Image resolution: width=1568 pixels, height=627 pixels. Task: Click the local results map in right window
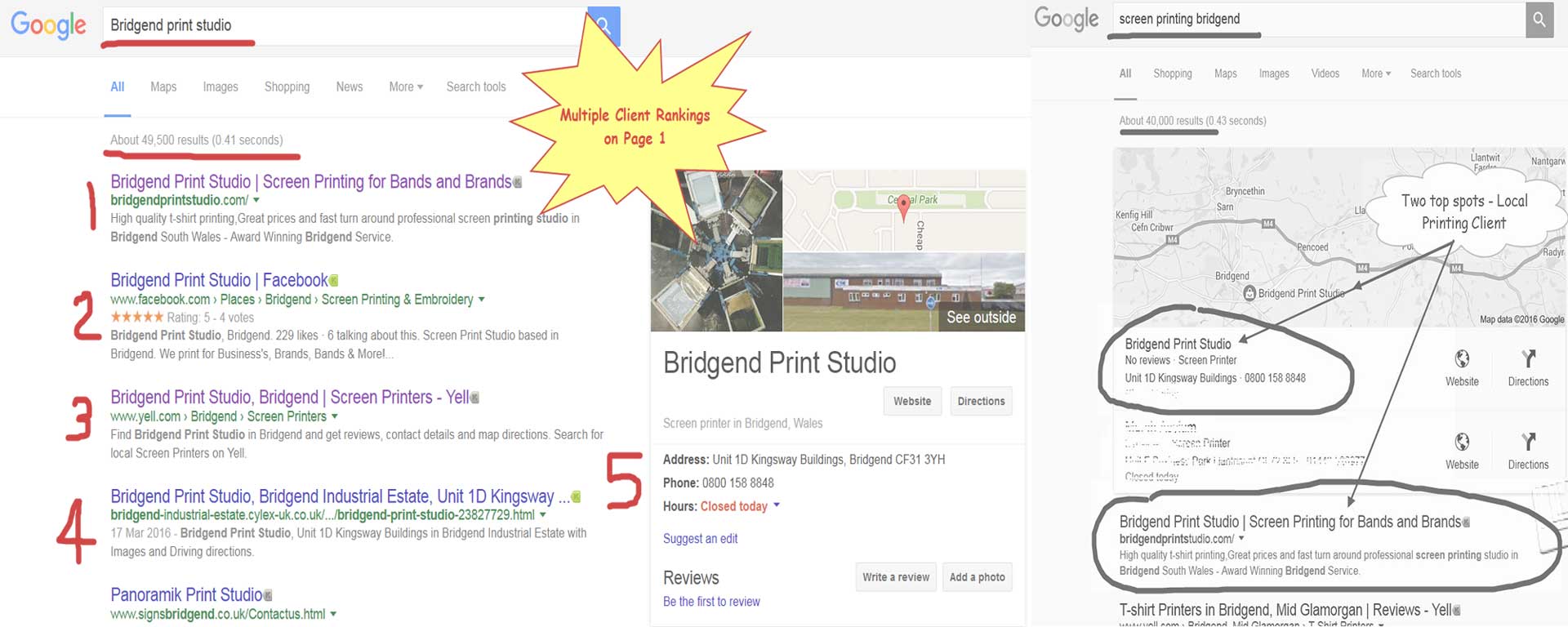[1339, 238]
